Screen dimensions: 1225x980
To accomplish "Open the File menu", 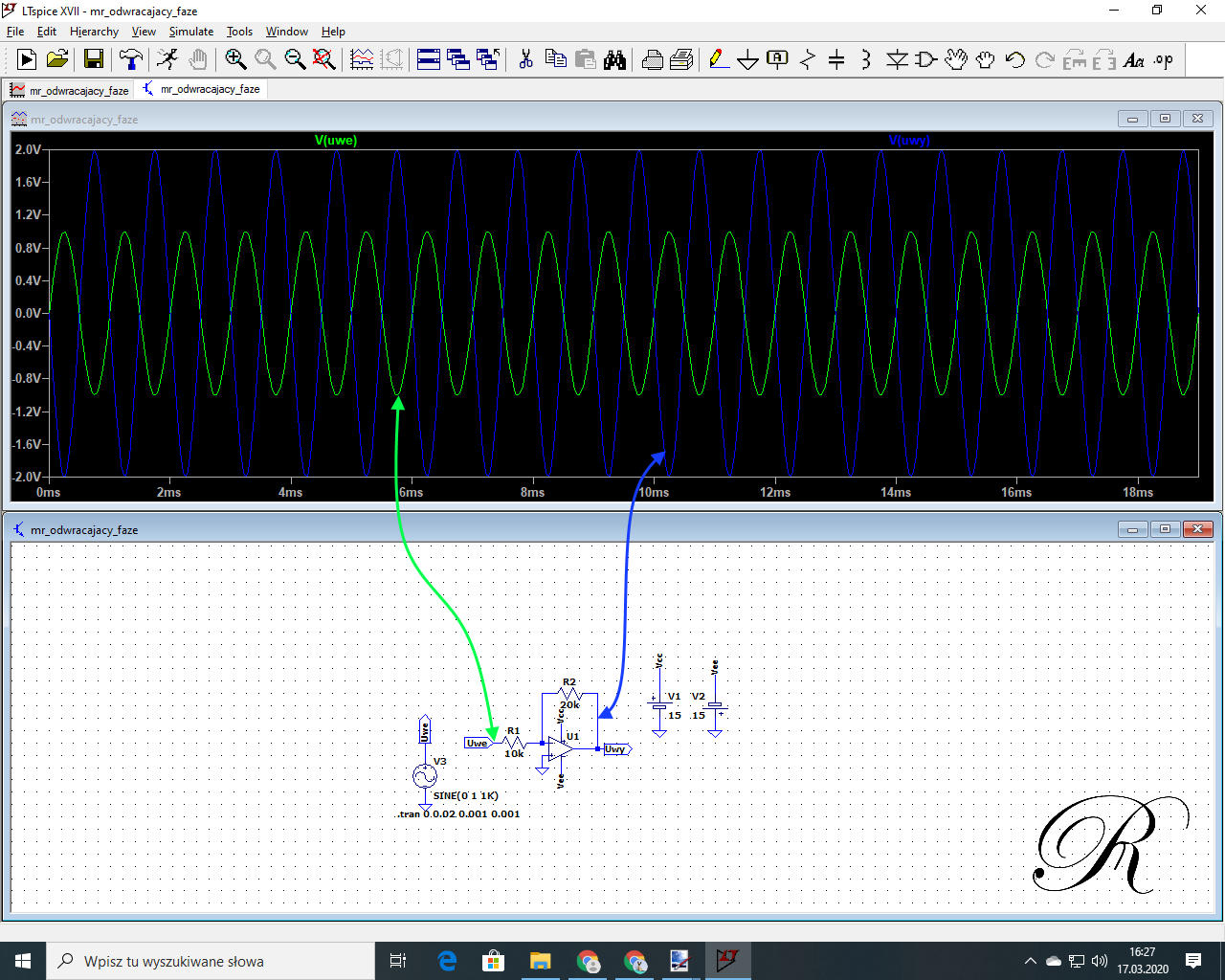I will point(15,32).
